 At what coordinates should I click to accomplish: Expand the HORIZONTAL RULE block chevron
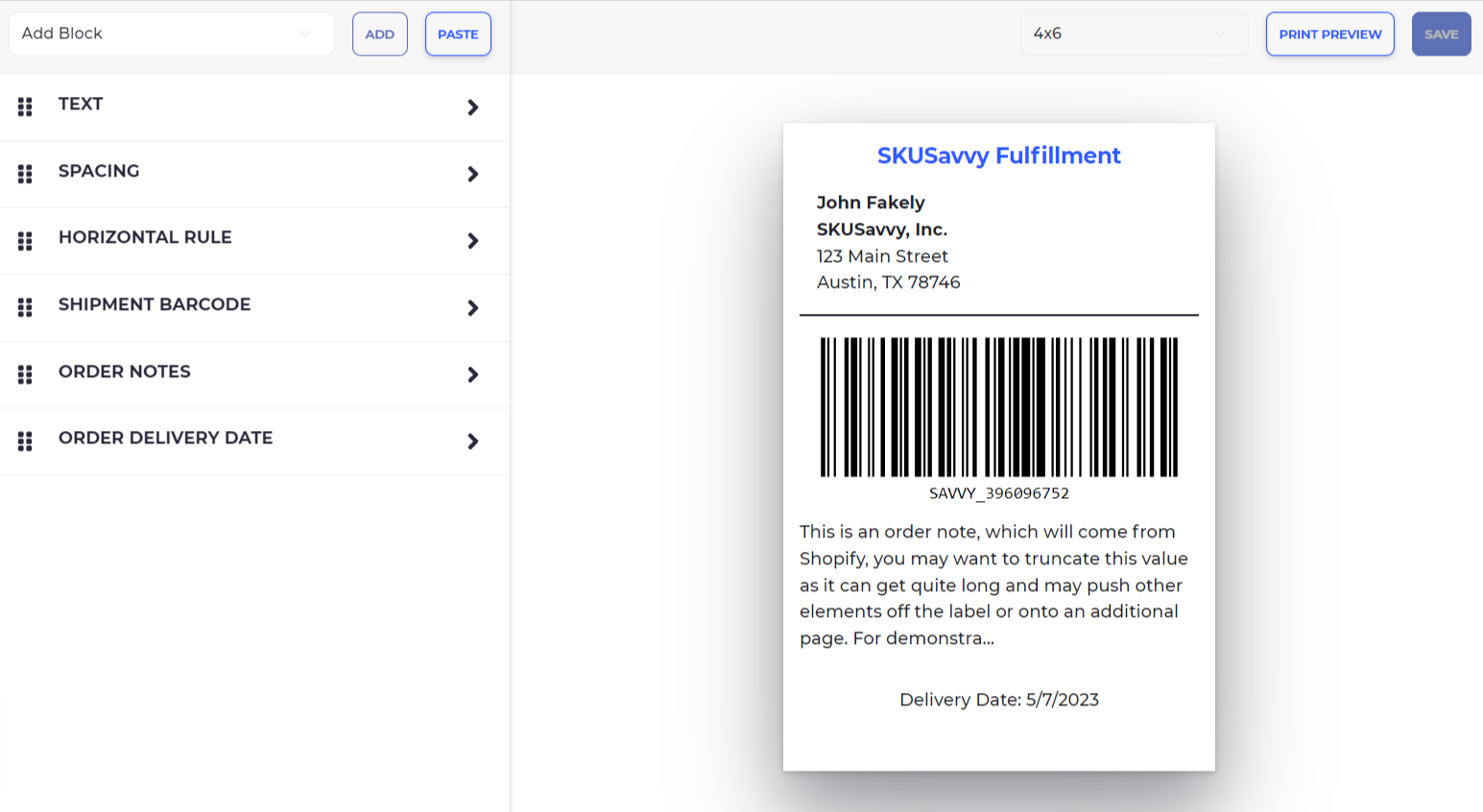(x=472, y=241)
